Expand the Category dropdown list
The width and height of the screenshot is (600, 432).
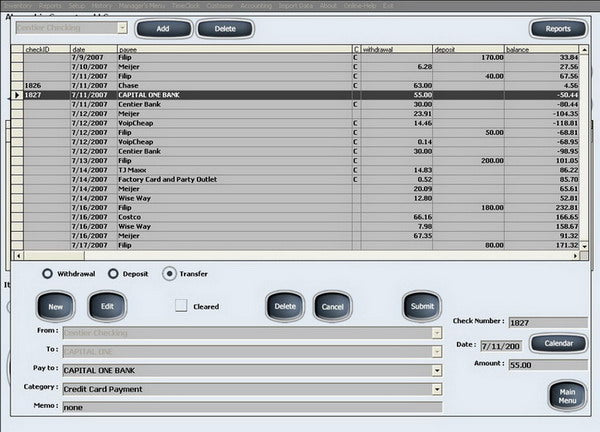(x=437, y=389)
